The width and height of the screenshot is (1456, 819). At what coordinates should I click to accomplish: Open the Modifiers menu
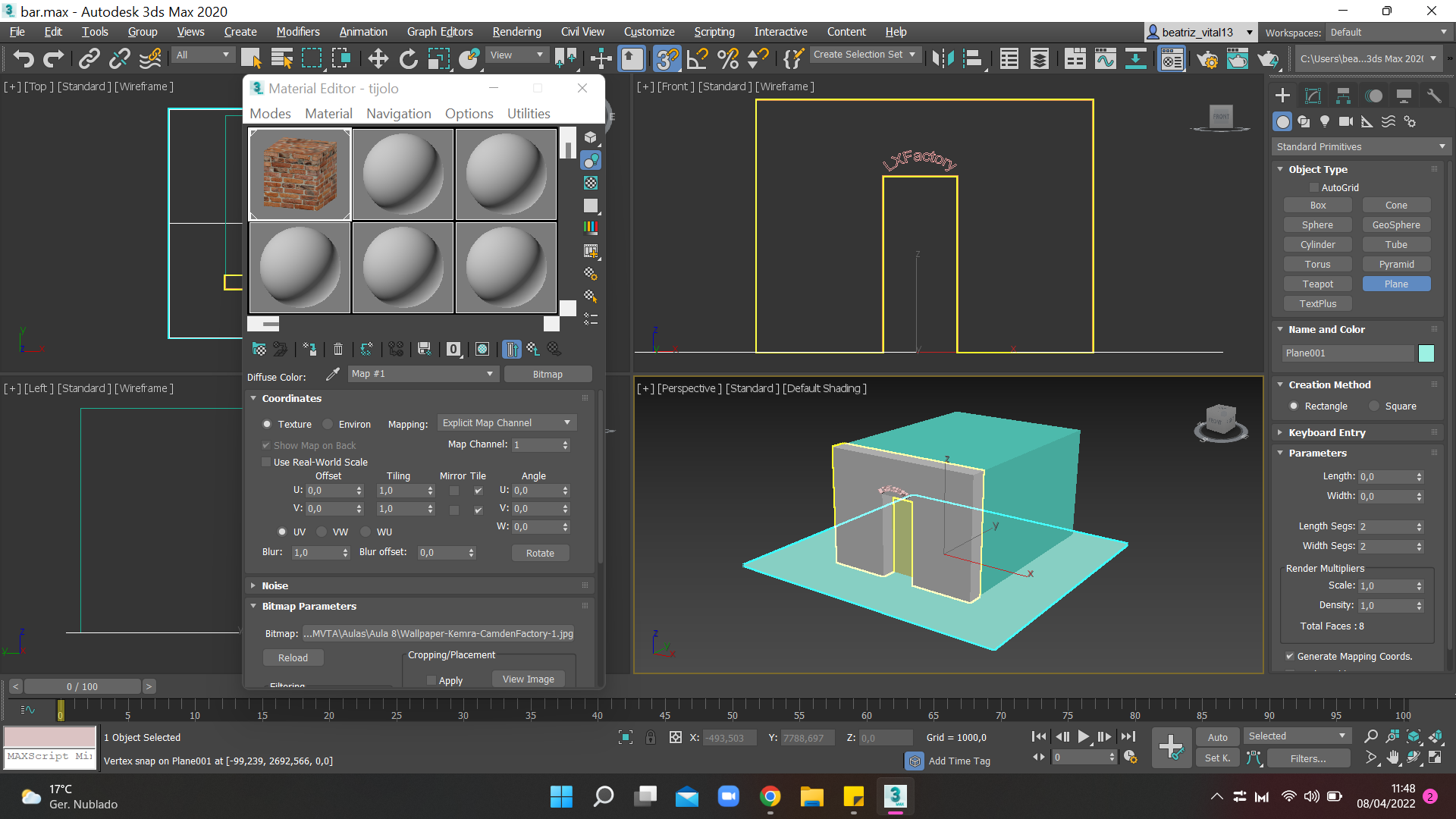(x=297, y=32)
